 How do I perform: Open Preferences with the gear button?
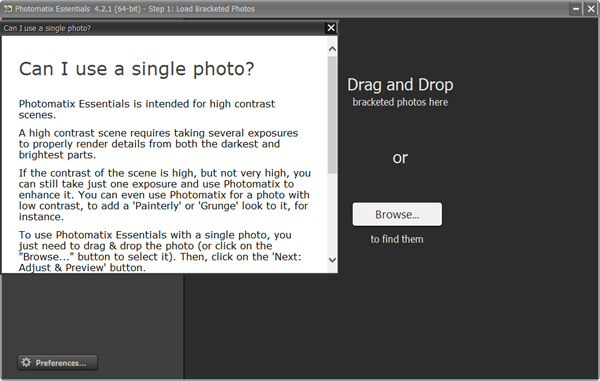pos(57,362)
